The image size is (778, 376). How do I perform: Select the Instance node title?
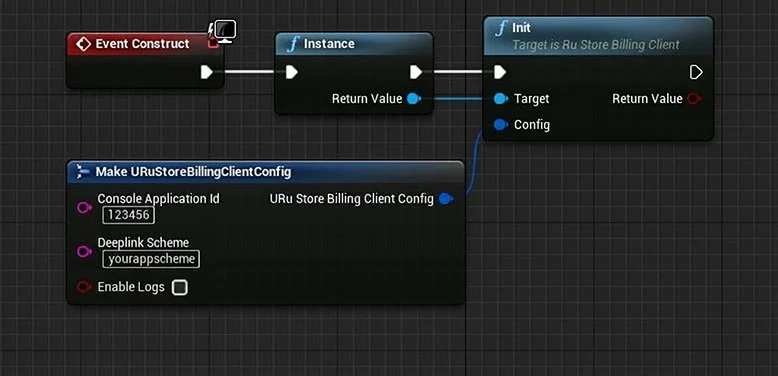tap(329, 44)
